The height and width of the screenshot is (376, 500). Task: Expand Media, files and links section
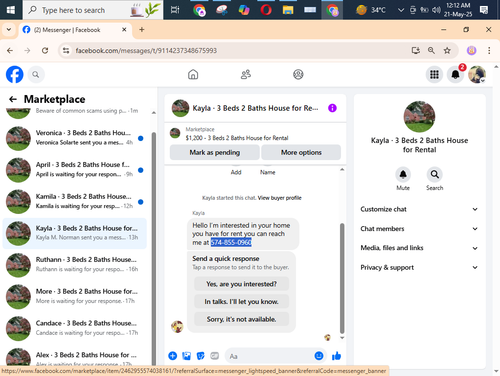[x=419, y=248]
